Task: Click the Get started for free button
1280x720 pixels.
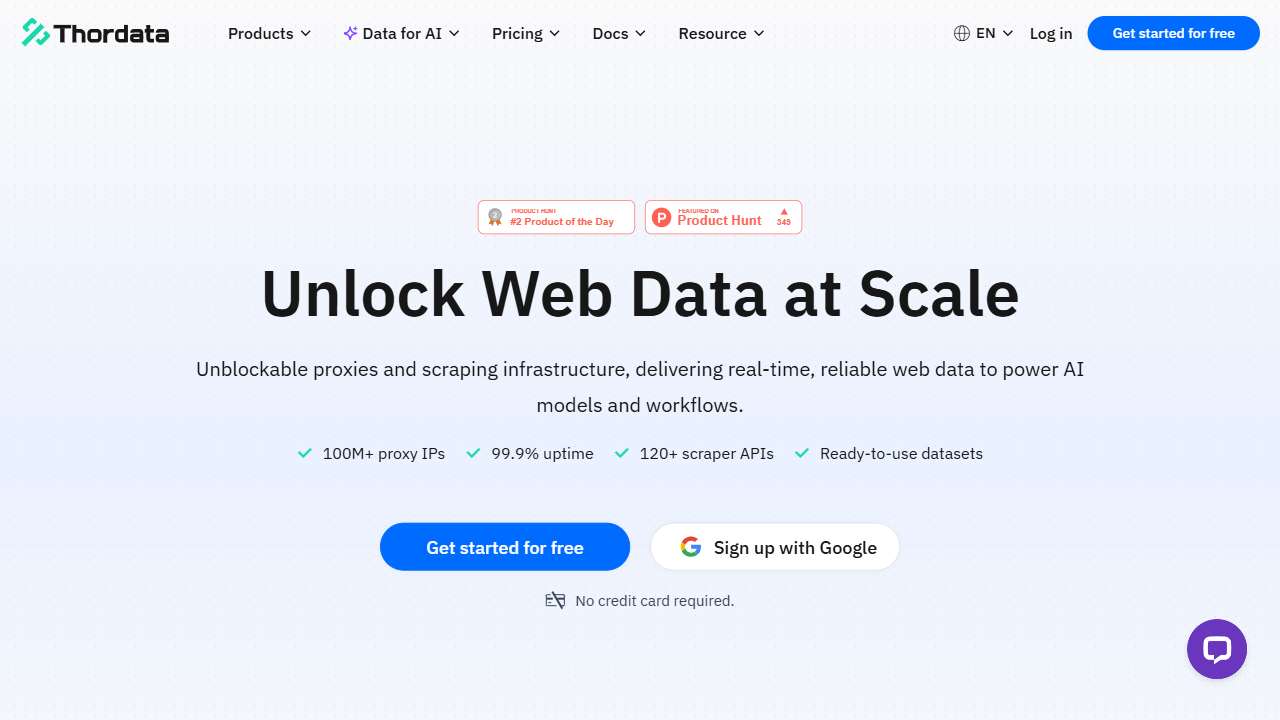Action: coord(1172,33)
